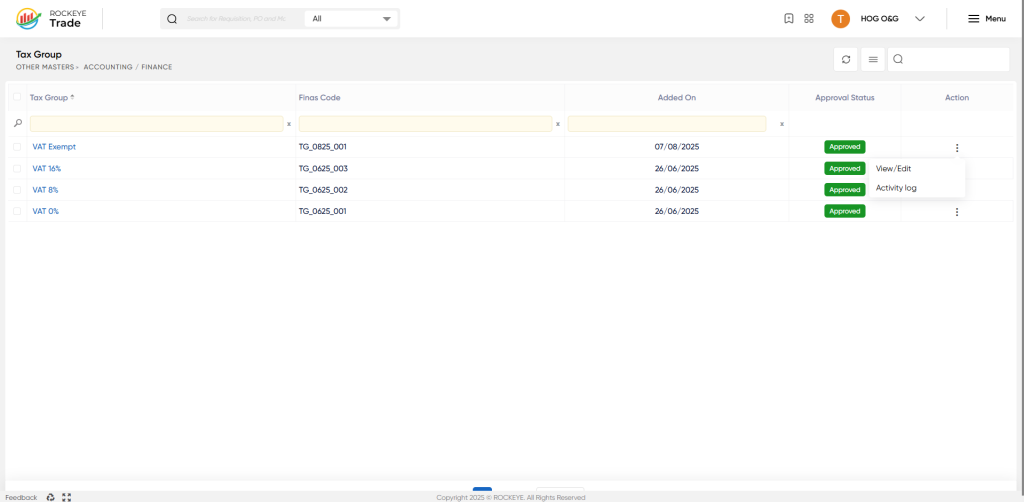Click the Feedback link in footer
Image resolution: width=1024 pixels, height=502 pixels.
click(x=21, y=497)
